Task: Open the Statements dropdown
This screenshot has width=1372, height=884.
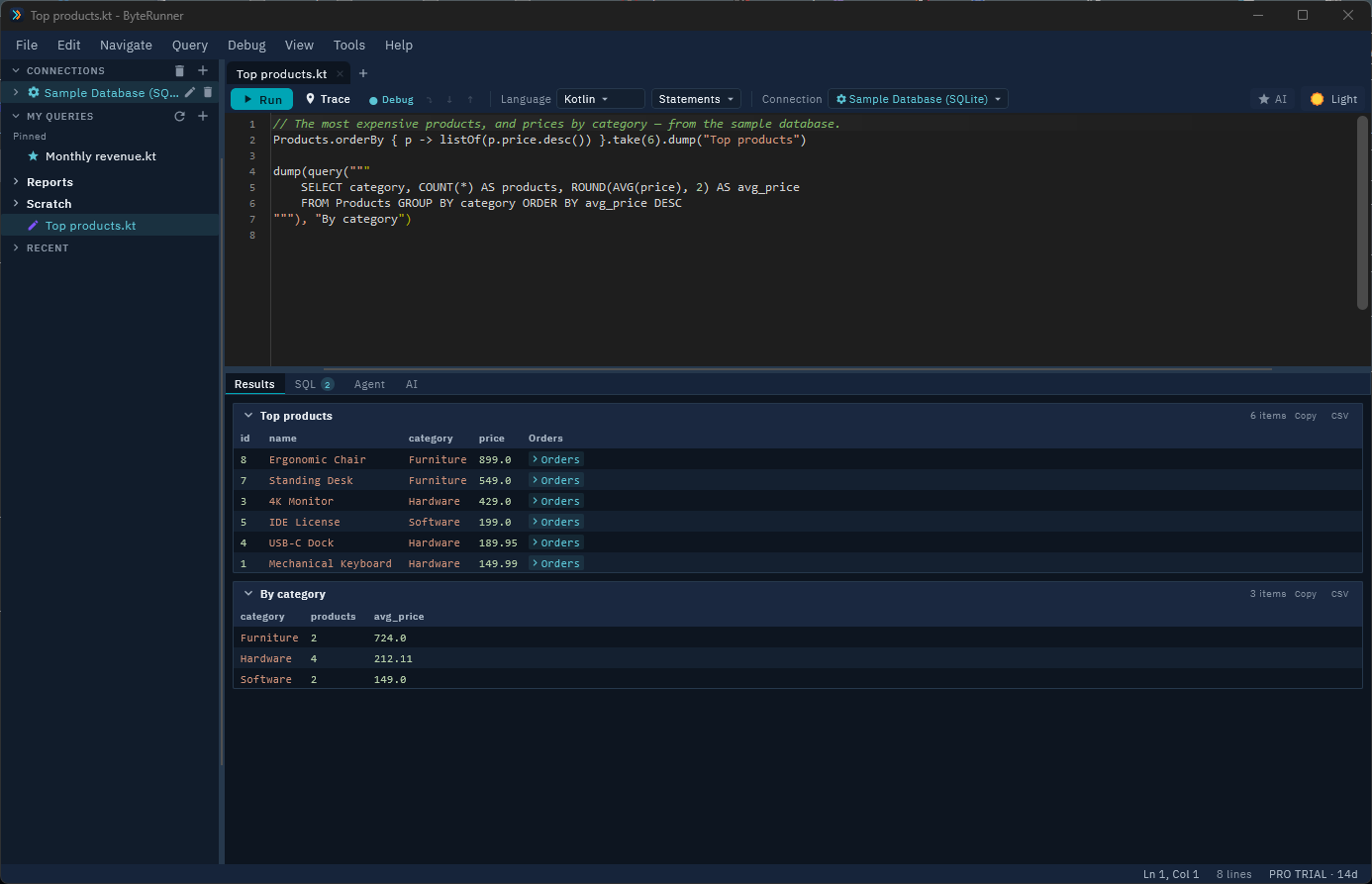Action: click(x=696, y=99)
